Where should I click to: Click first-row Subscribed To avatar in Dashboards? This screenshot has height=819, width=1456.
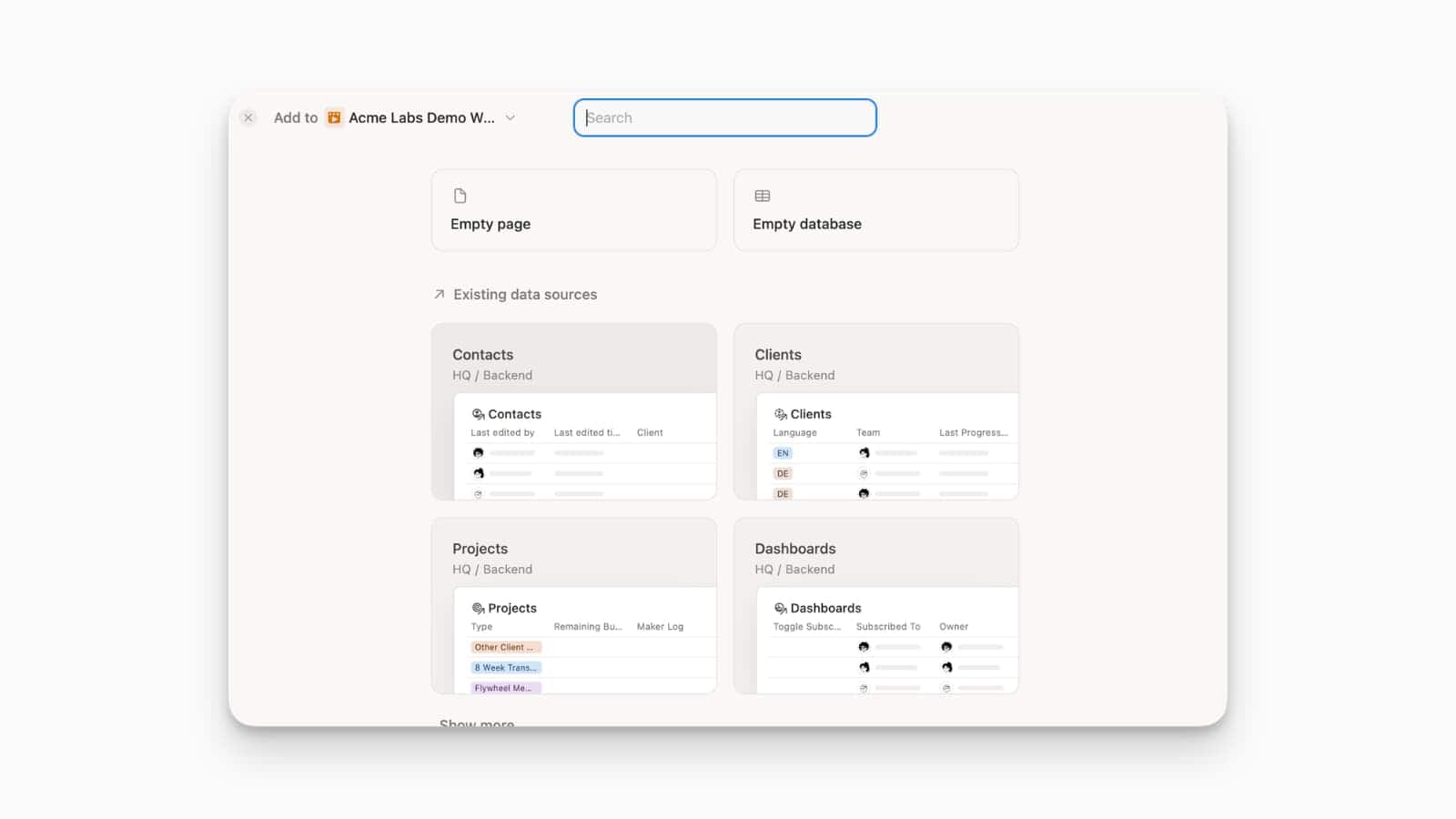point(864,646)
